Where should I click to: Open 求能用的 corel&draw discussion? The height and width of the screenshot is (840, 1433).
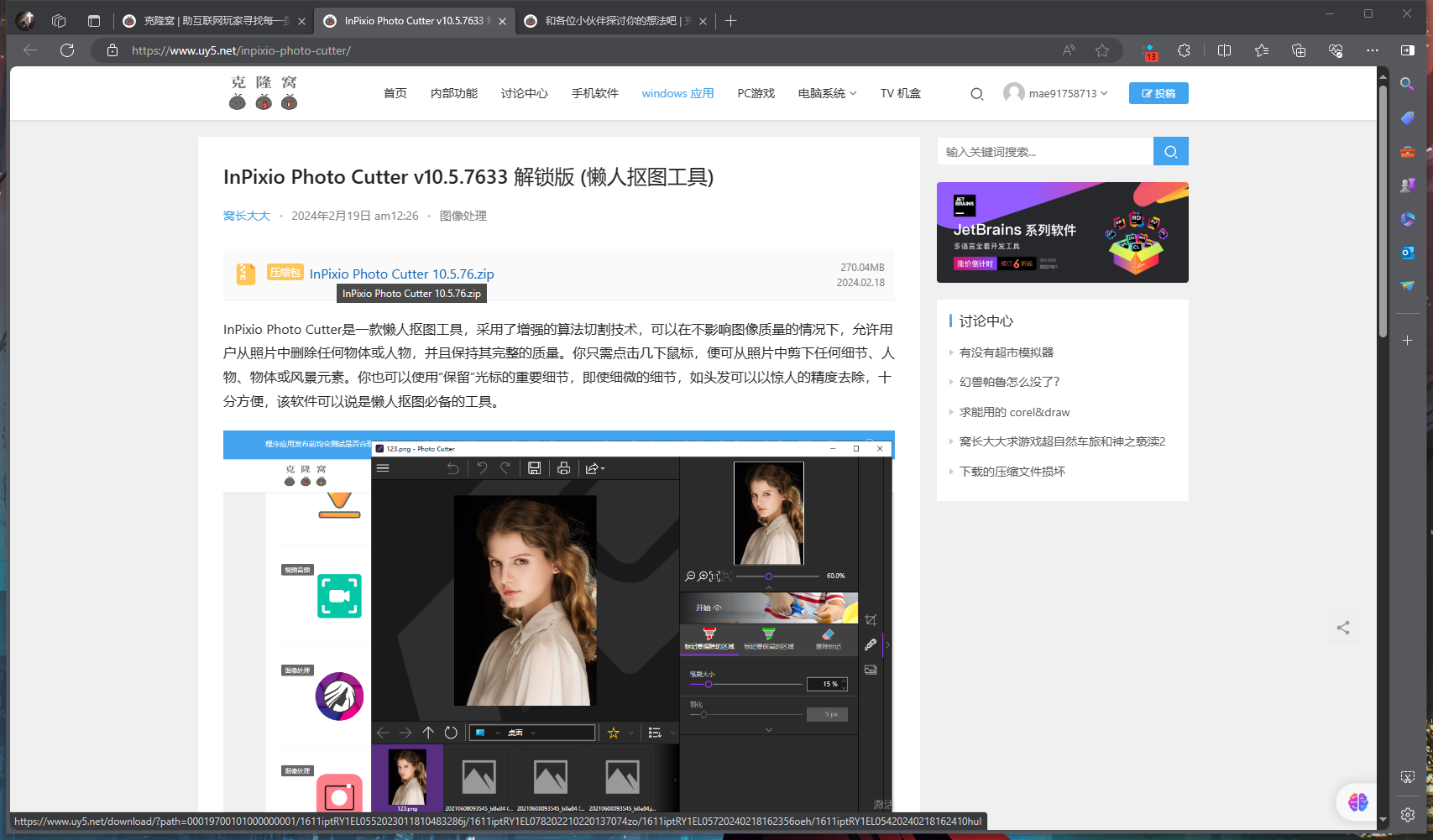(1015, 412)
